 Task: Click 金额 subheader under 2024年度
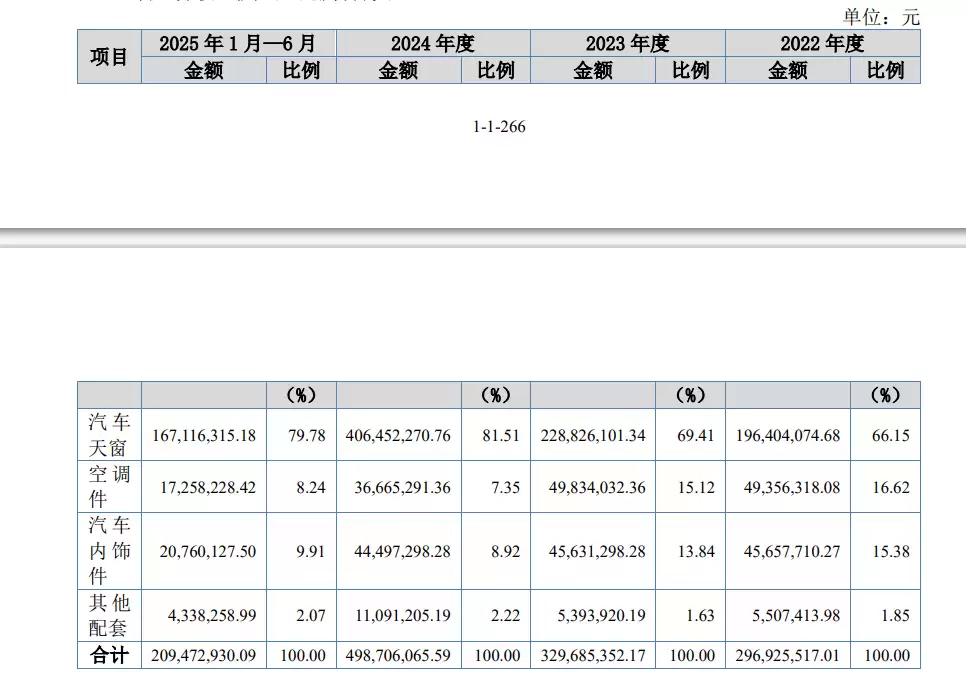coord(398,70)
